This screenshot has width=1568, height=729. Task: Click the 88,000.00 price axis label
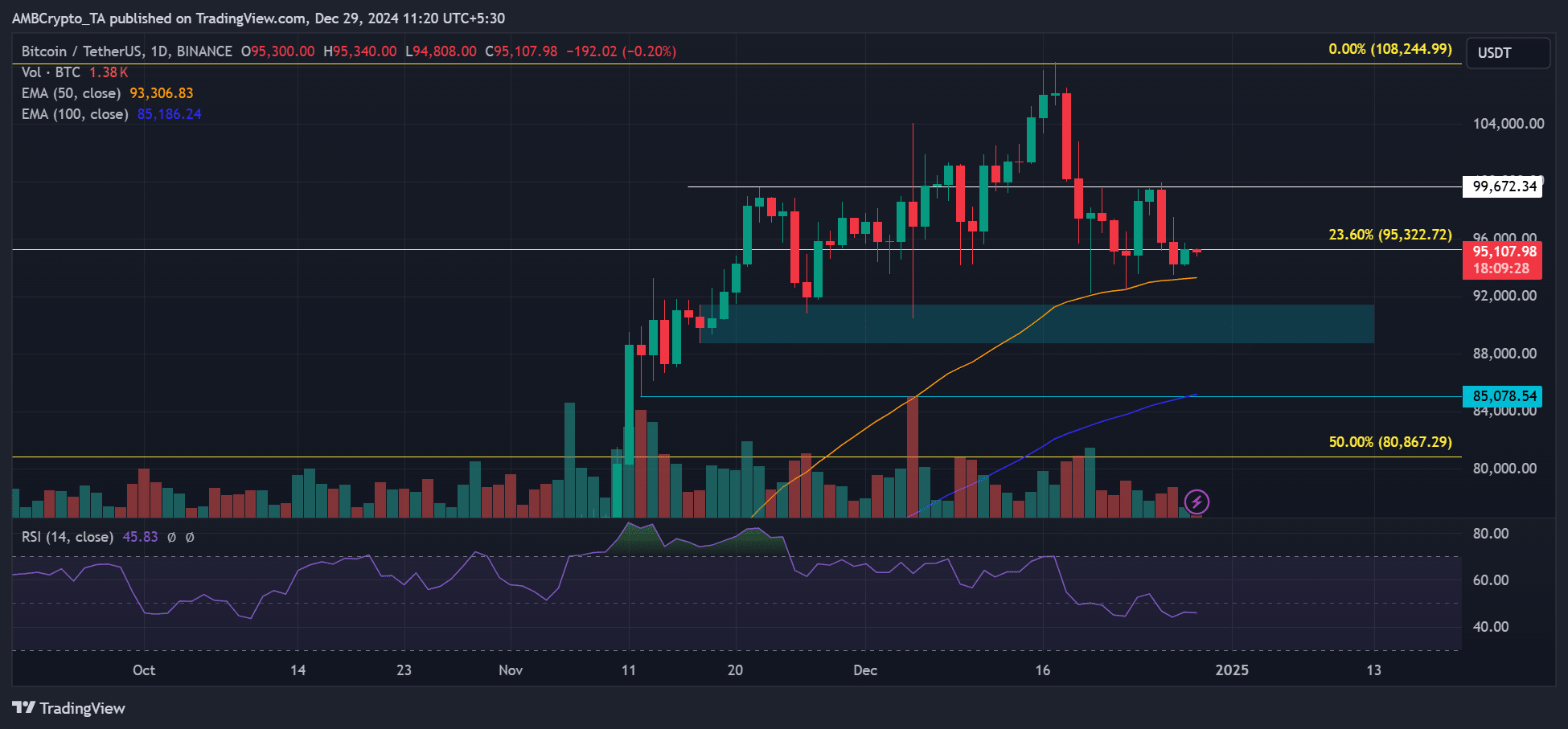(1504, 354)
